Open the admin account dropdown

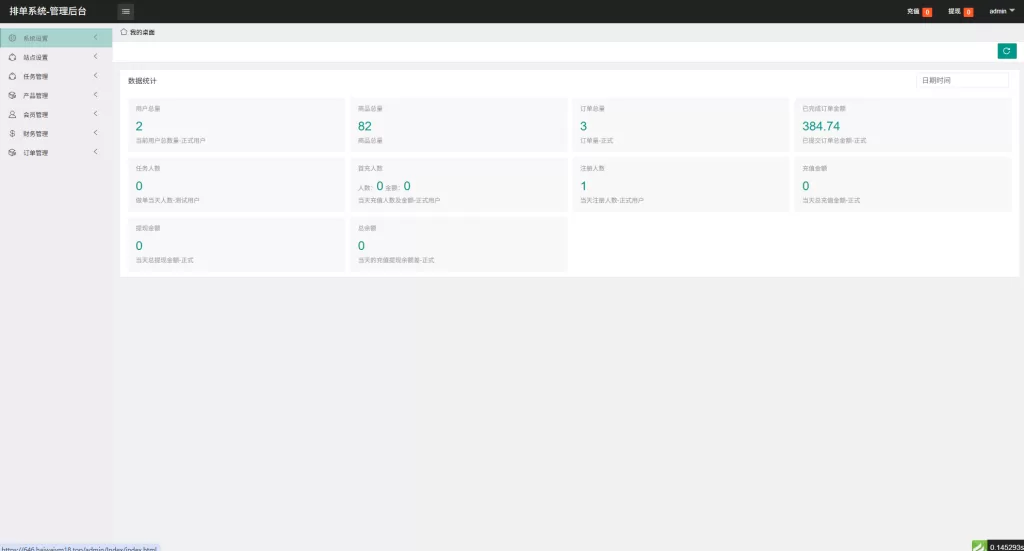point(1001,11)
